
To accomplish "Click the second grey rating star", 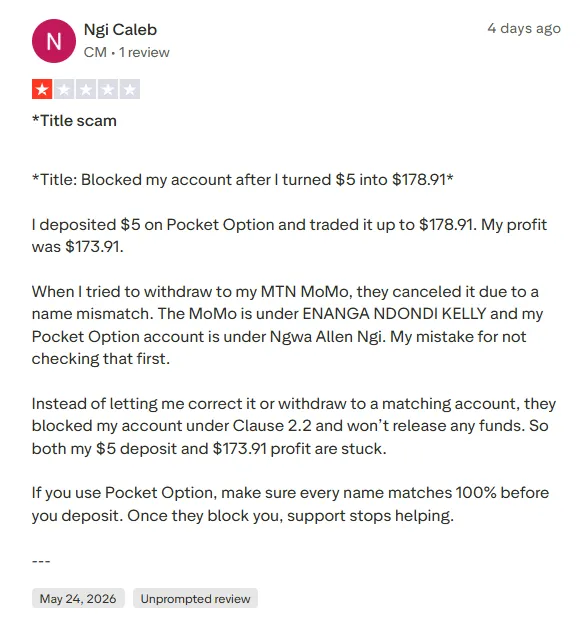I will pyautogui.click(x=64, y=89).
